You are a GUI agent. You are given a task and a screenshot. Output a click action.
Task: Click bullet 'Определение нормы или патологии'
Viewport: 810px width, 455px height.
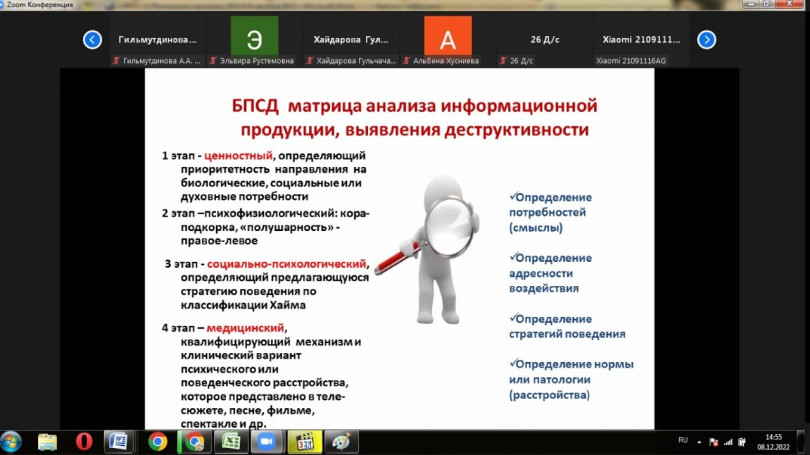pos(571,379)
